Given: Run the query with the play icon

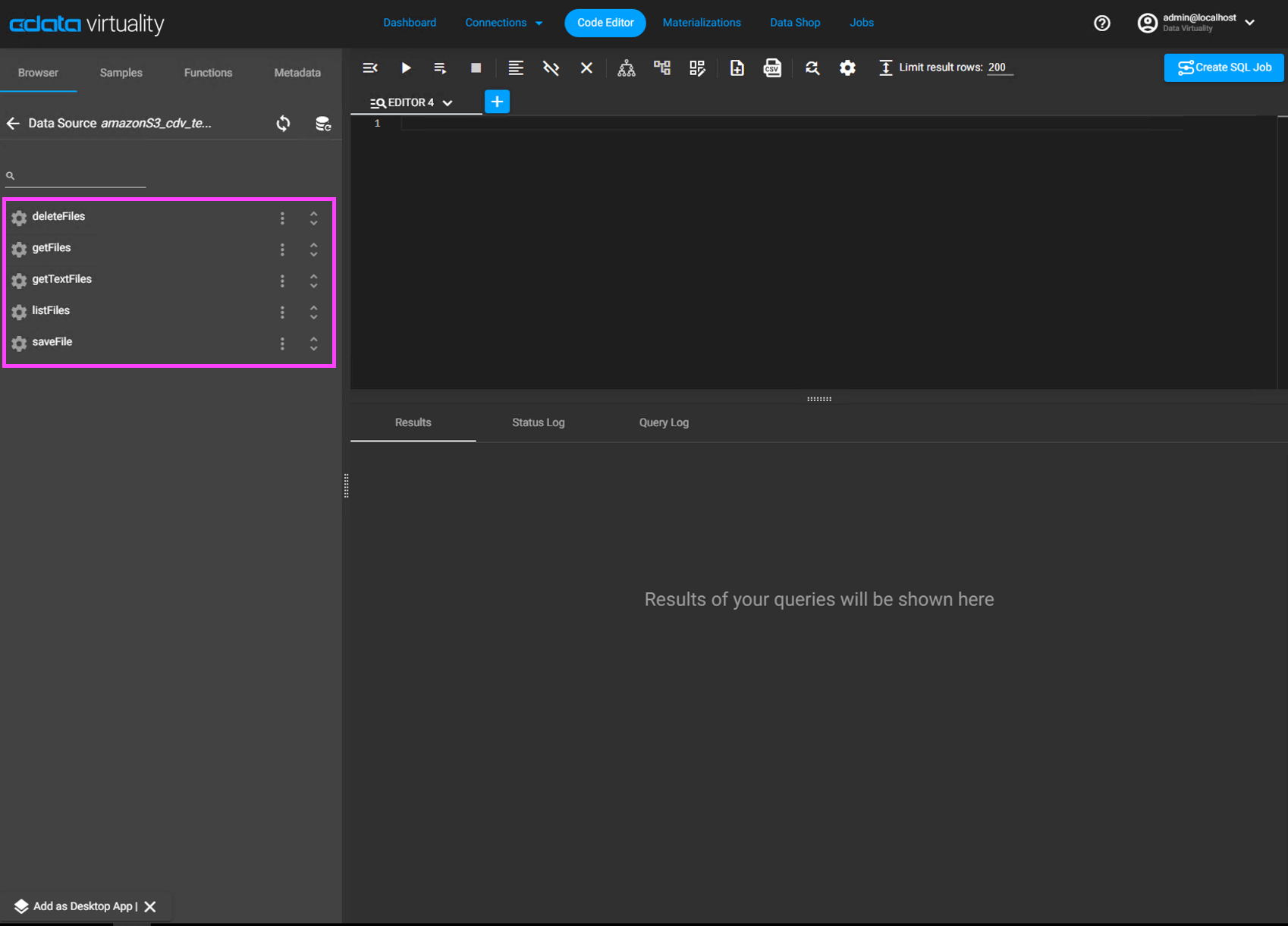Looking at the screenshot, I should pyautogui.click(x=406, y=68).
